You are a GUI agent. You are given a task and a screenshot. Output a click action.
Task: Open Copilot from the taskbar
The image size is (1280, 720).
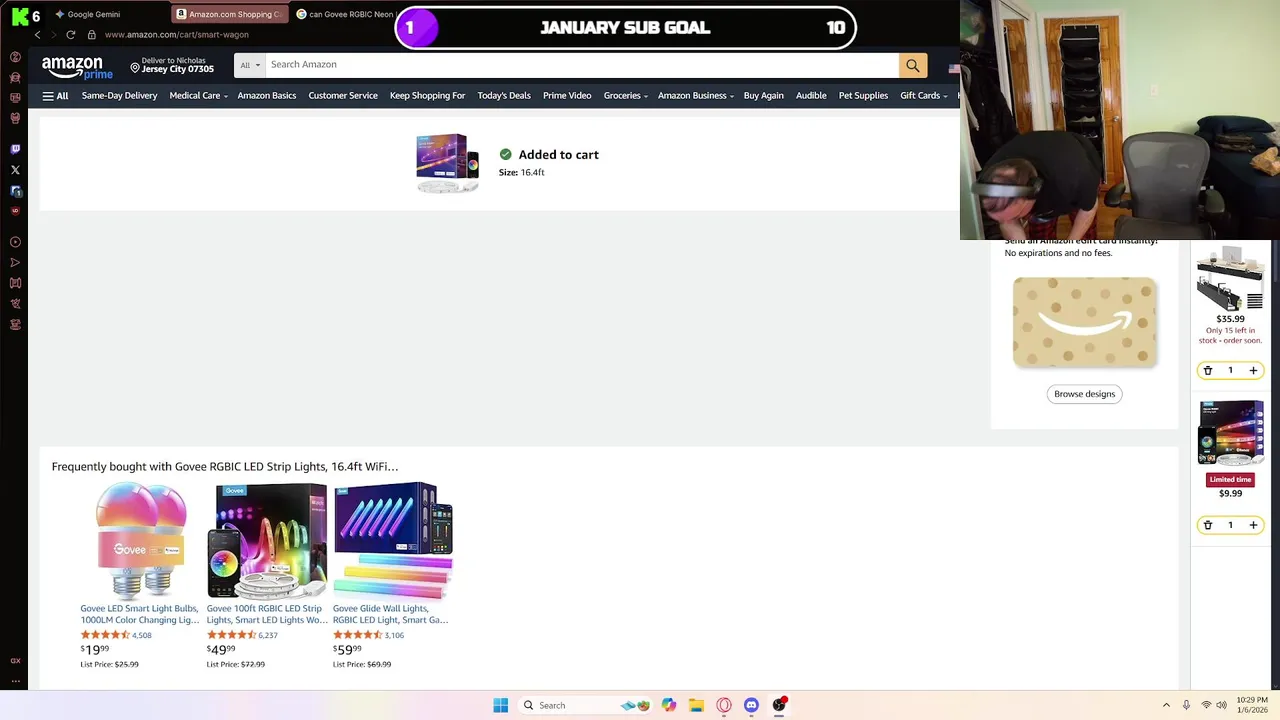(668, 705)
